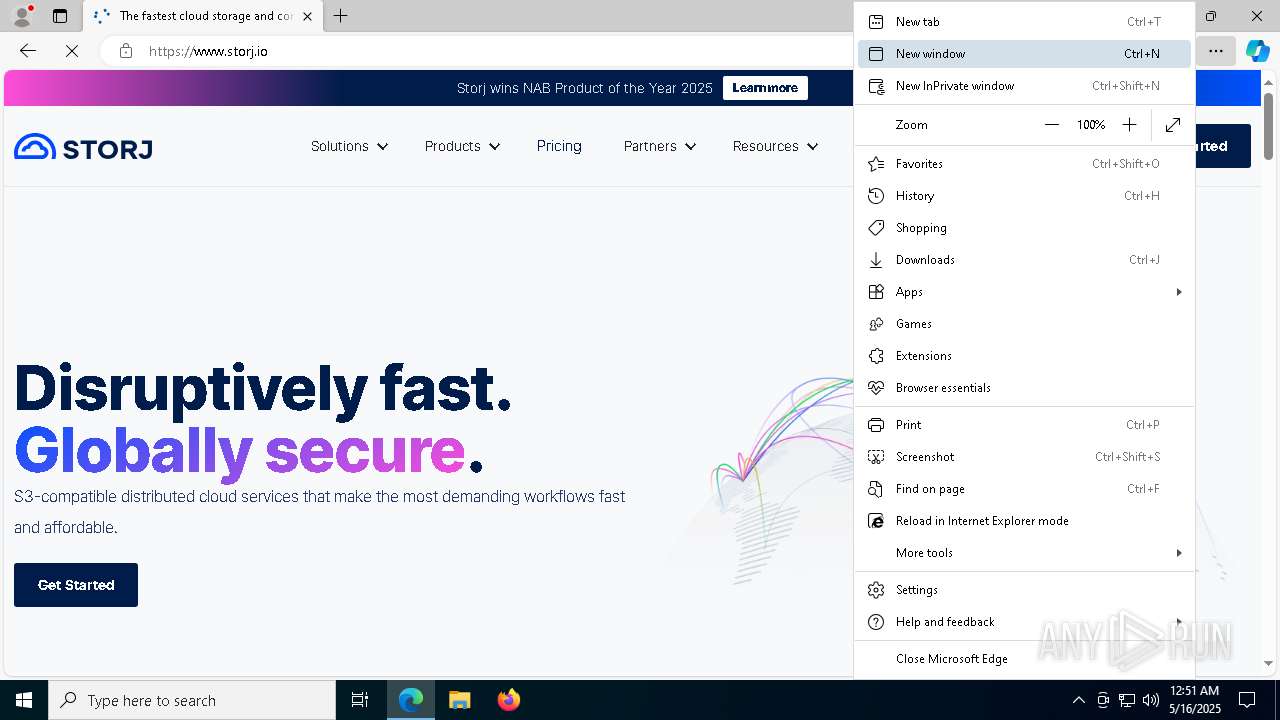Click the Games icon in menu

[876, 324]
